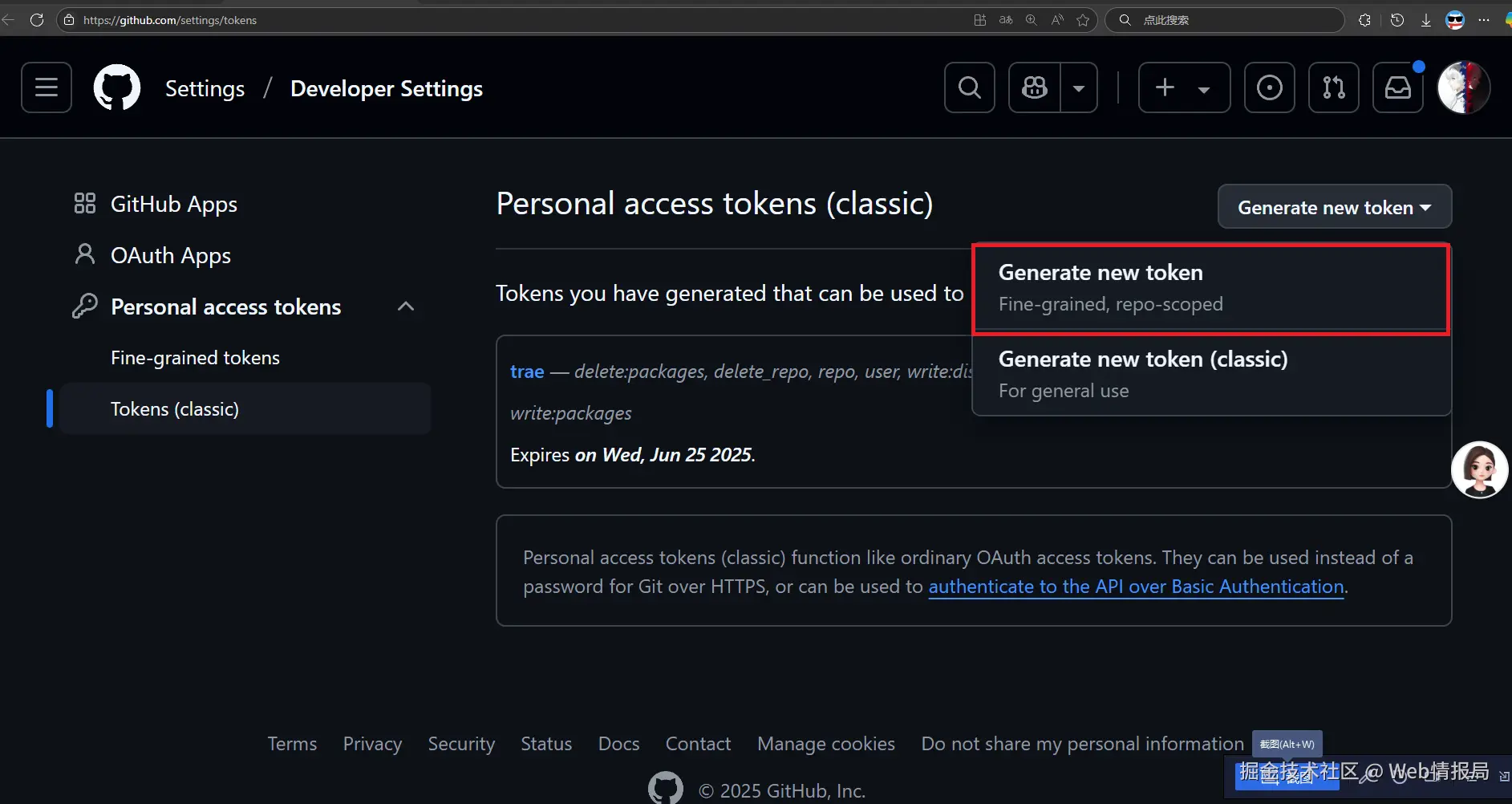
Task: Open GitHub global search
Action: point(969,87)
